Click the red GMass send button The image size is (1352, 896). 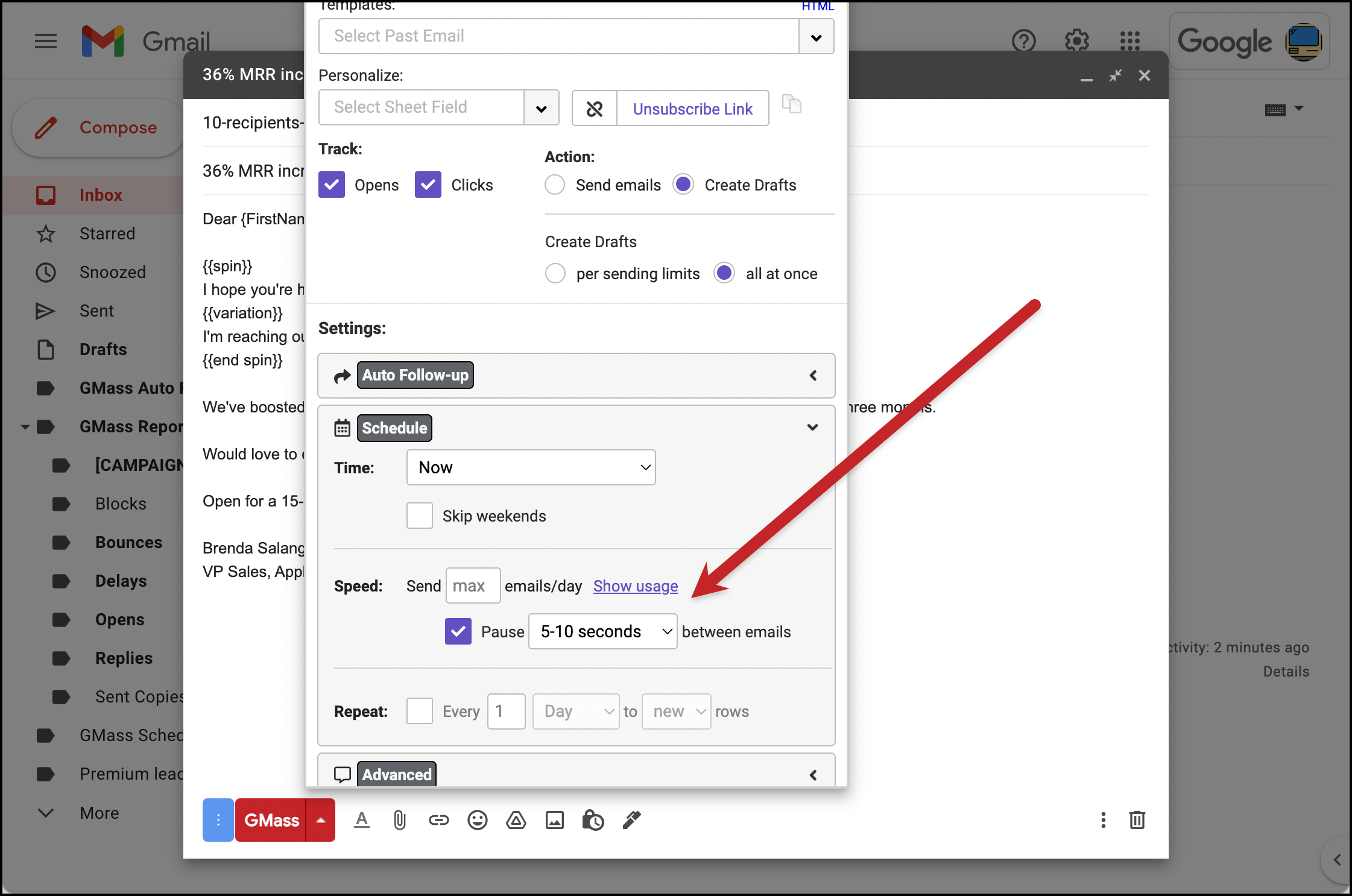(x=271, y=820)
